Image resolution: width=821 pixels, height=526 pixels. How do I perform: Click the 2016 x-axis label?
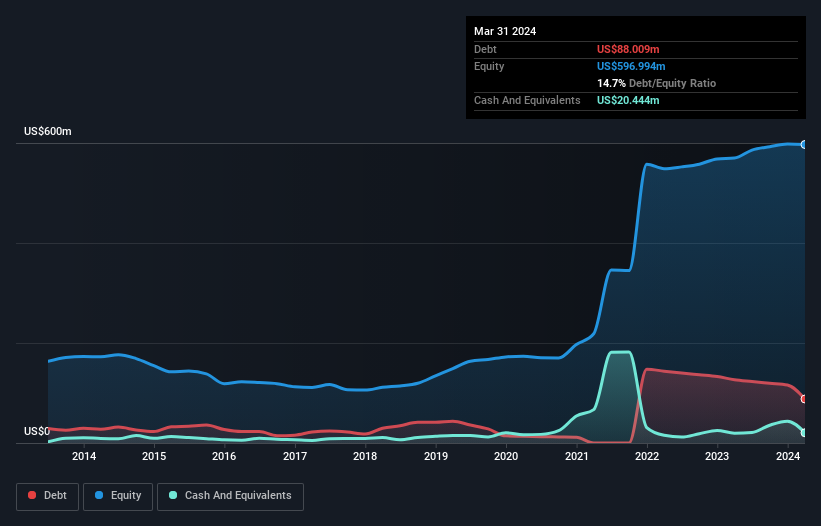coord(224,456)
